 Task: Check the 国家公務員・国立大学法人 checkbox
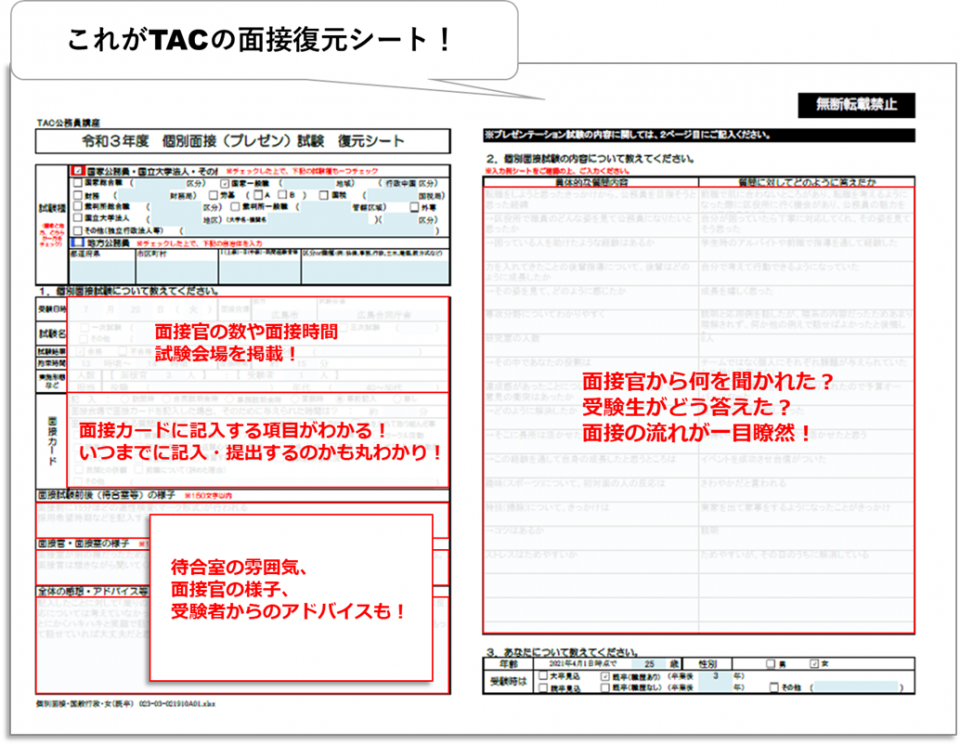pyautogui.click(x=77, y=171)
